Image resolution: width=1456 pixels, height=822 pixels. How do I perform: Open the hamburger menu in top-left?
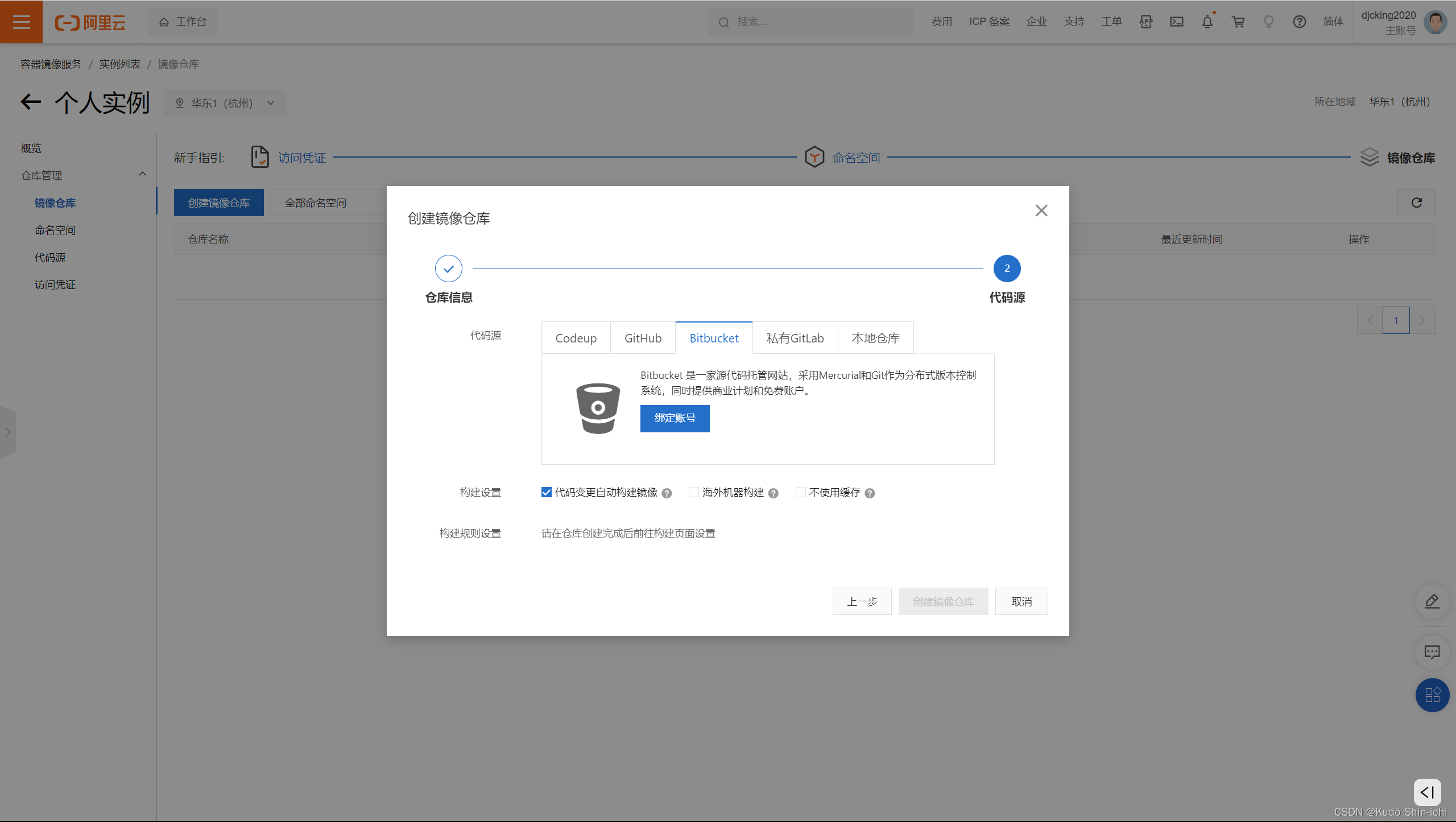pos(21,22)
